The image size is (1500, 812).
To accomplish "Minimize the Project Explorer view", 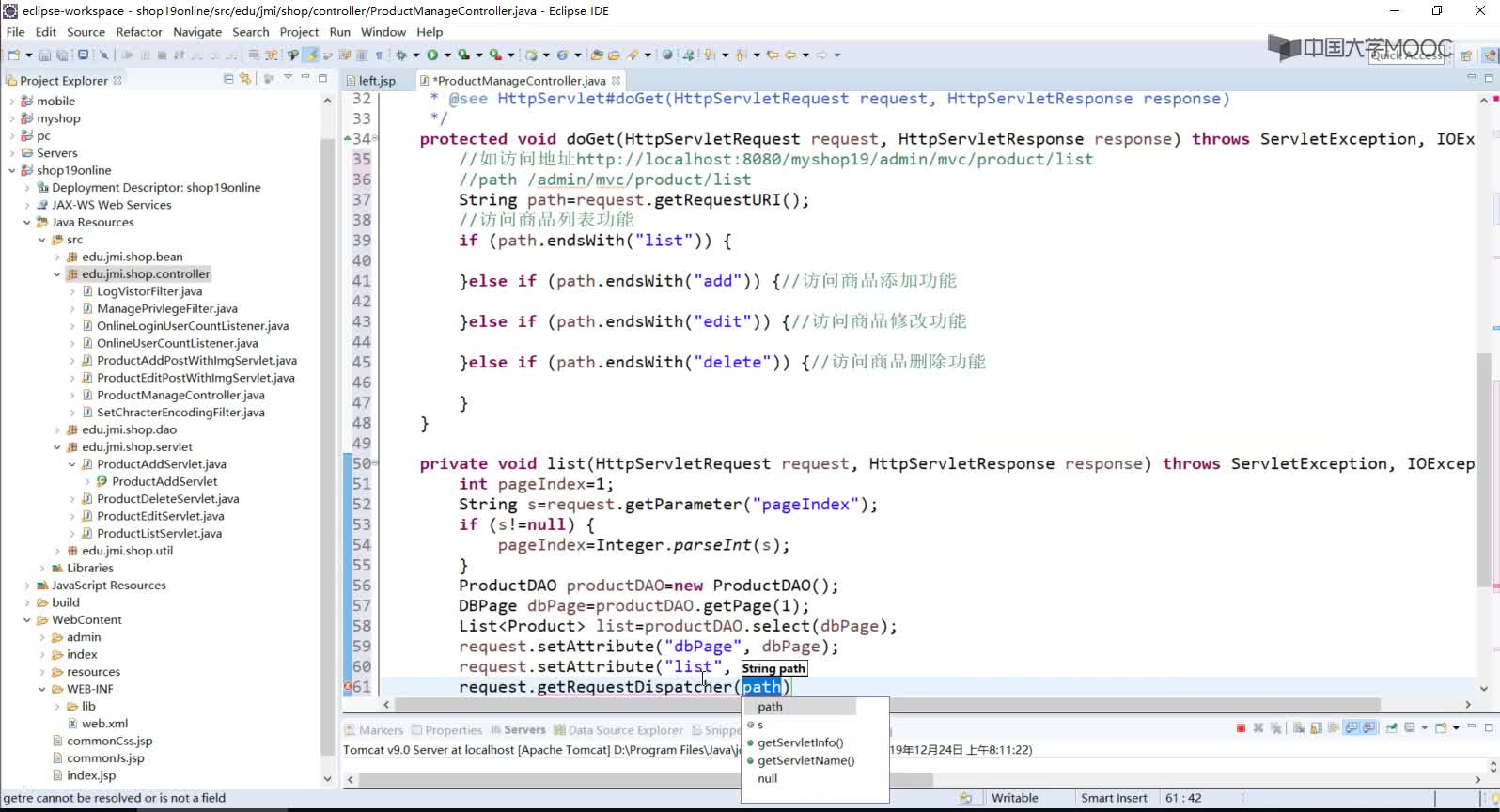I will (305, 78).
